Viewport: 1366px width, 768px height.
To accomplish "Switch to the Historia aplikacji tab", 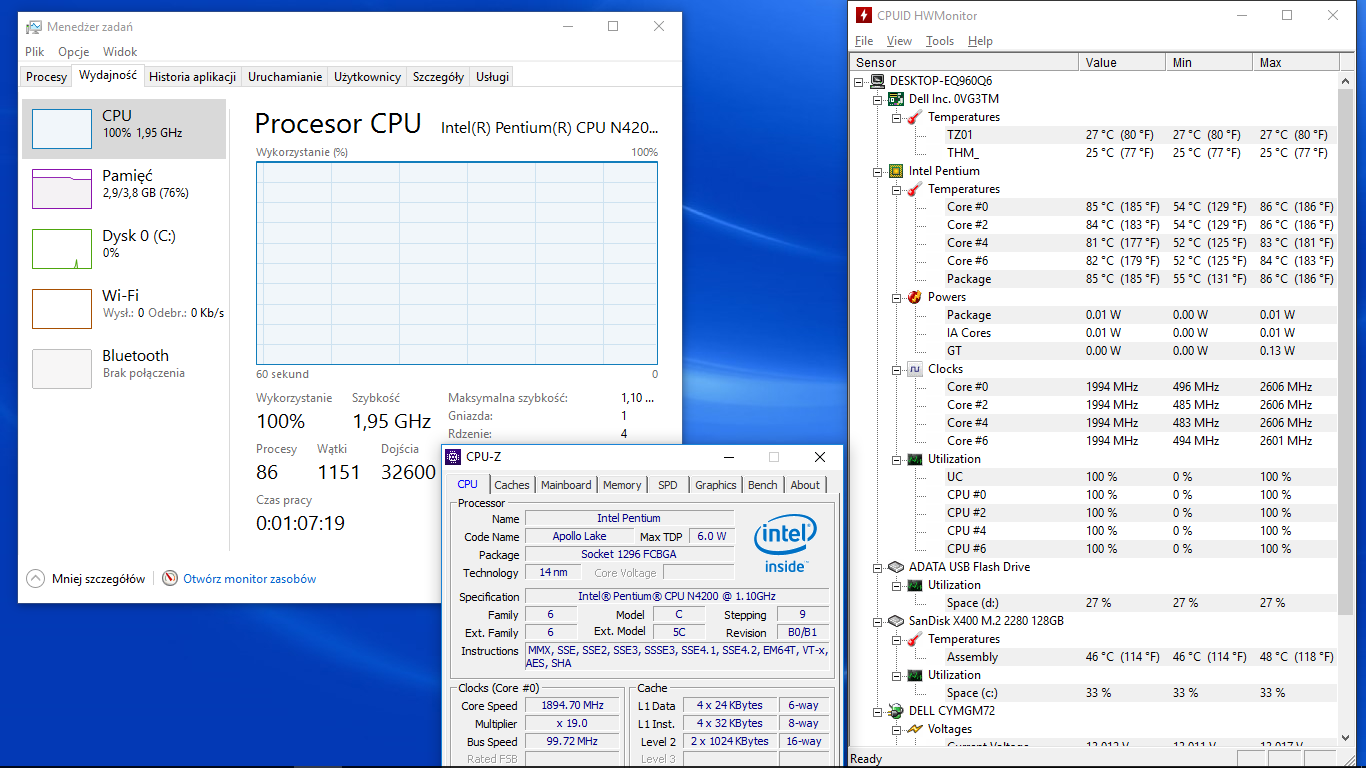I will pos(193,77).
